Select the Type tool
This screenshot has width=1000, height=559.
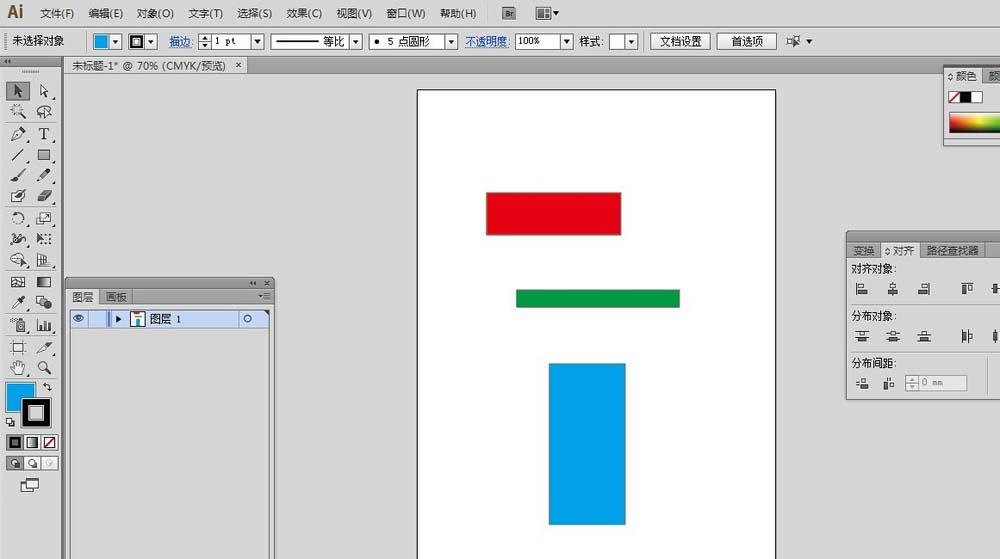tap(44, 134)
